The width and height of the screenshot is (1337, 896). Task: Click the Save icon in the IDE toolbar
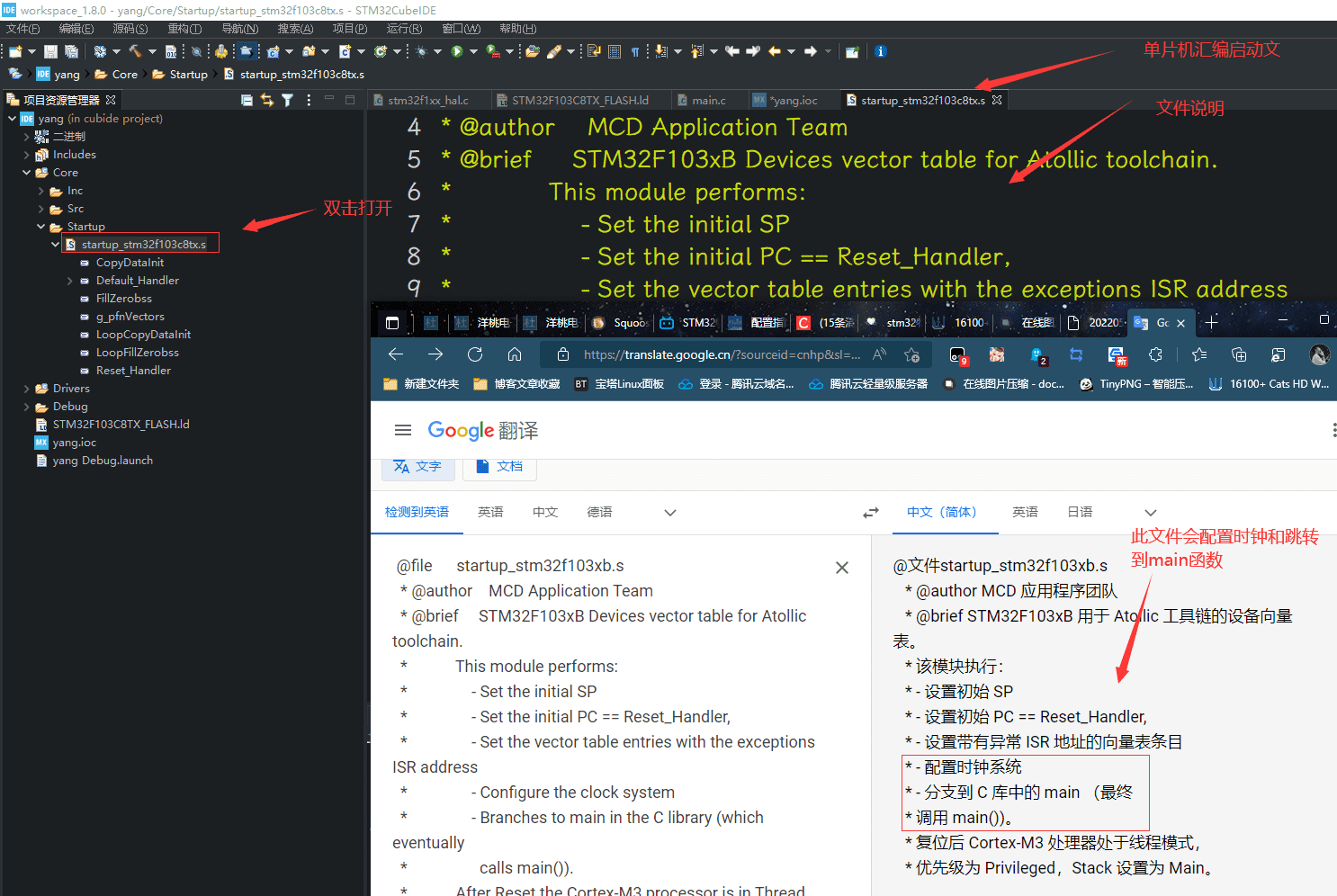click(51, 51)
